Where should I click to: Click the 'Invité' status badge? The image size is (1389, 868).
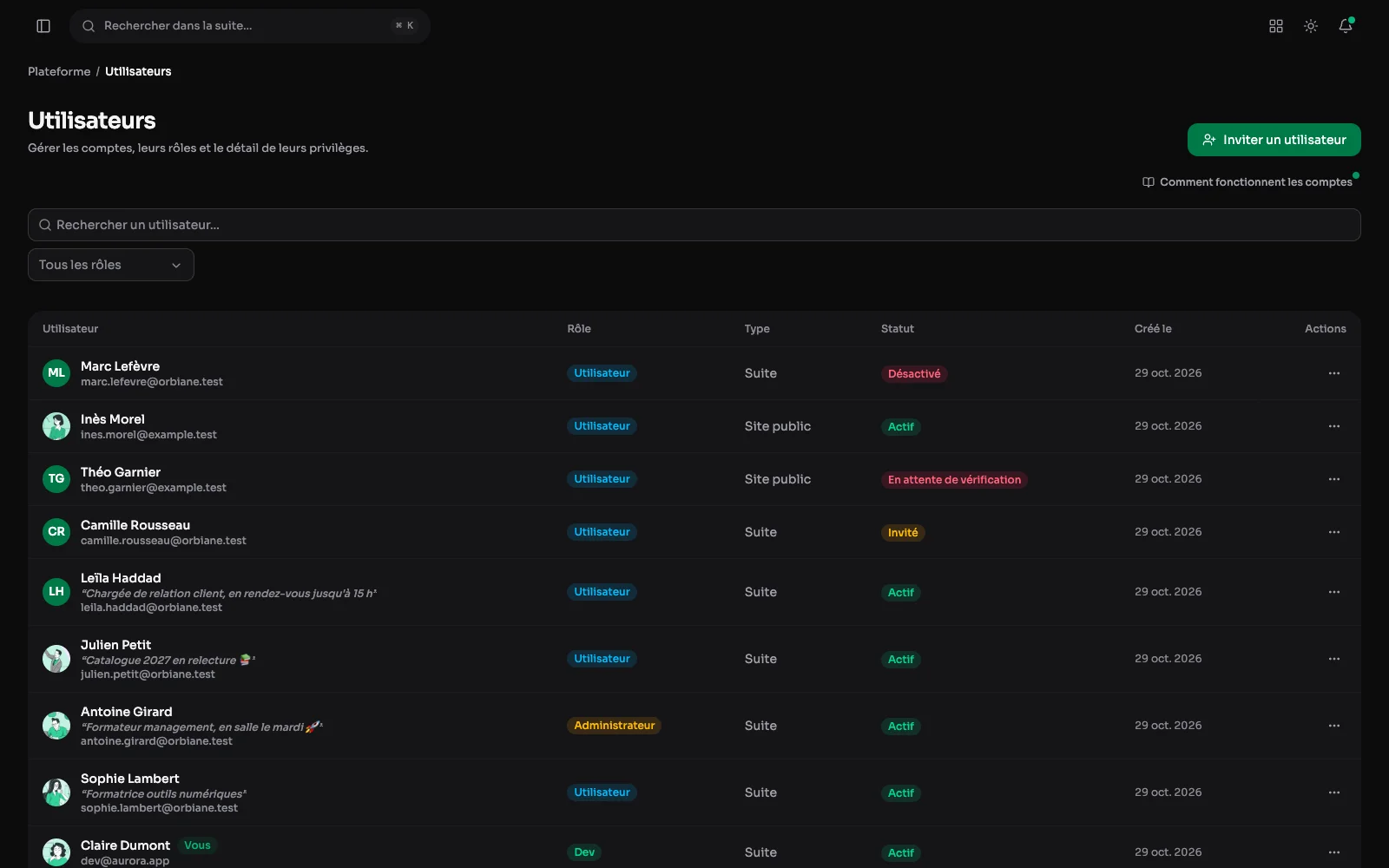point(903,533)
